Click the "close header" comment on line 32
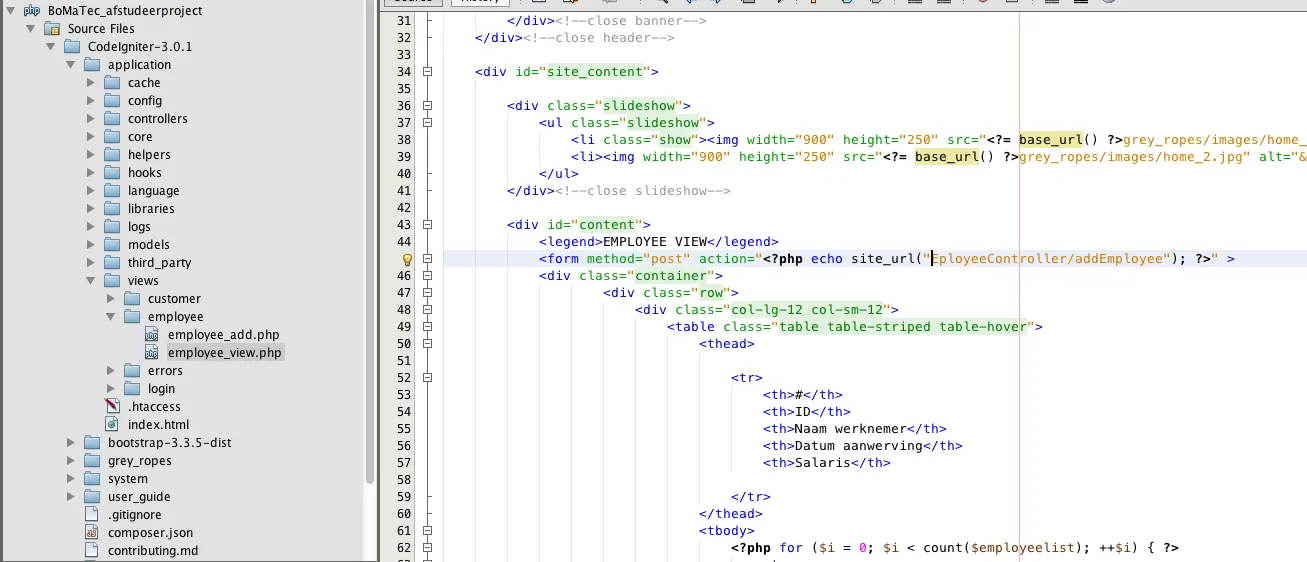The height and width of the screenshot is (562, 1307). pyautogui.click(x=599, y=38)
